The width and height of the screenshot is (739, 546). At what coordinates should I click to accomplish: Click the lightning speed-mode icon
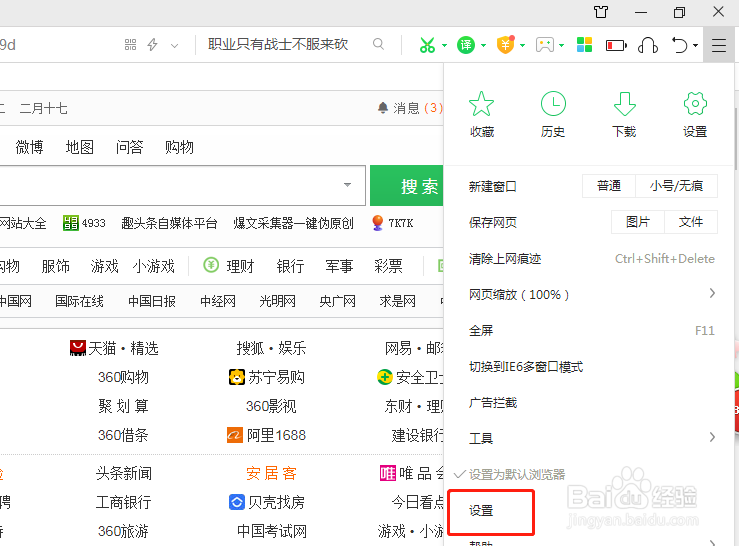point(152,45)
